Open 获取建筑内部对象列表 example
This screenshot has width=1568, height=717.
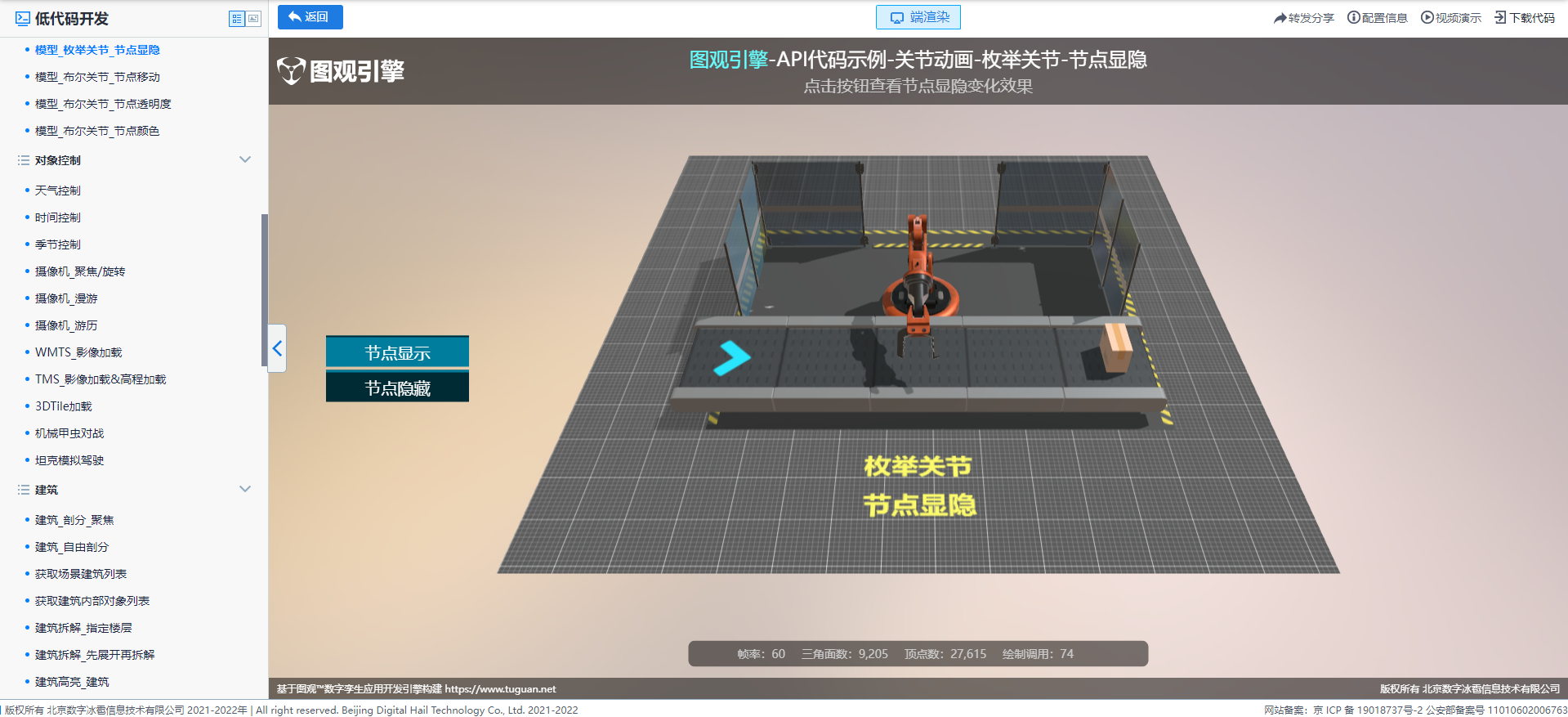(92, 601)
